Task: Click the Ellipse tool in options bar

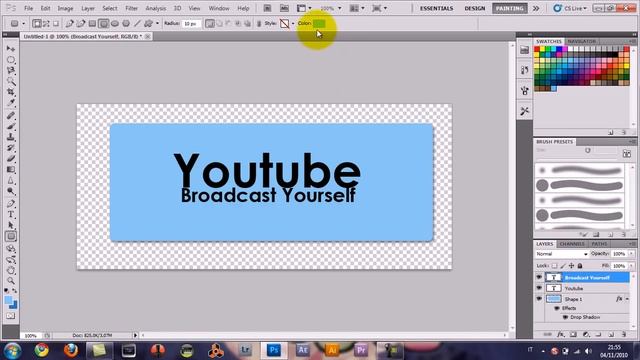Action: [115, 24]
